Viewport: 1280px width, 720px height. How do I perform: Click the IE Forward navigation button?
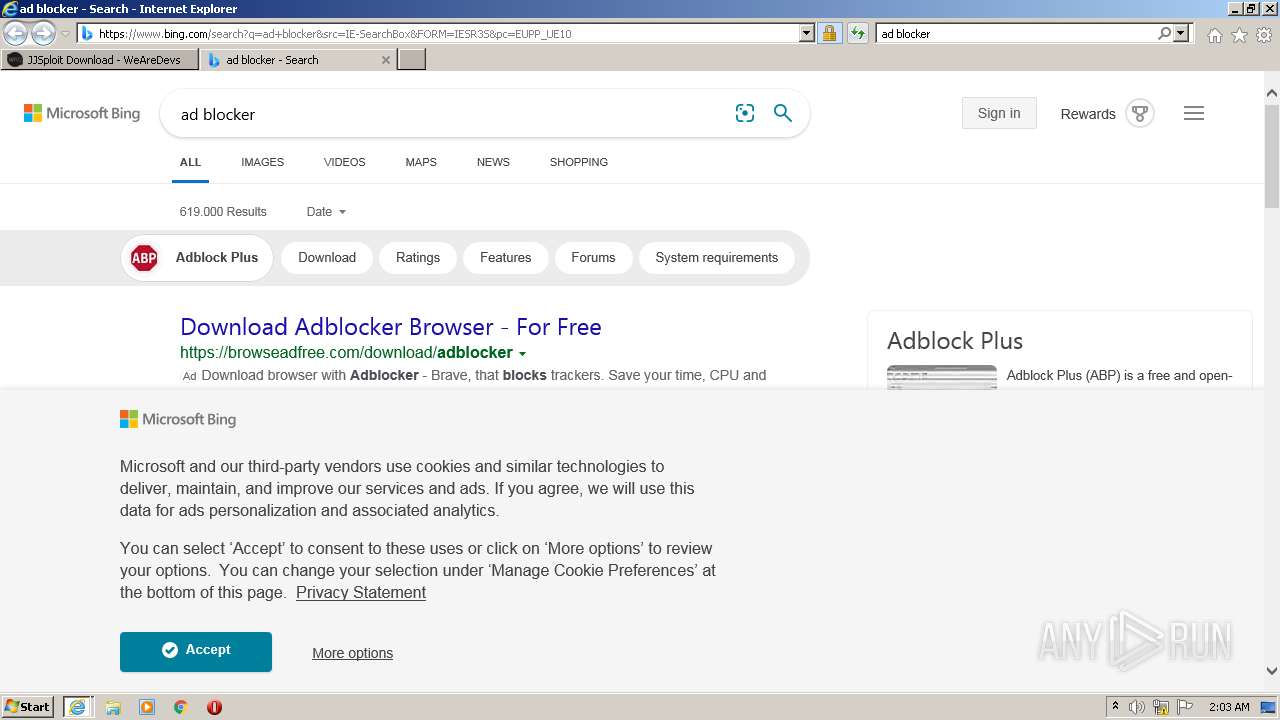click(43, 33)
